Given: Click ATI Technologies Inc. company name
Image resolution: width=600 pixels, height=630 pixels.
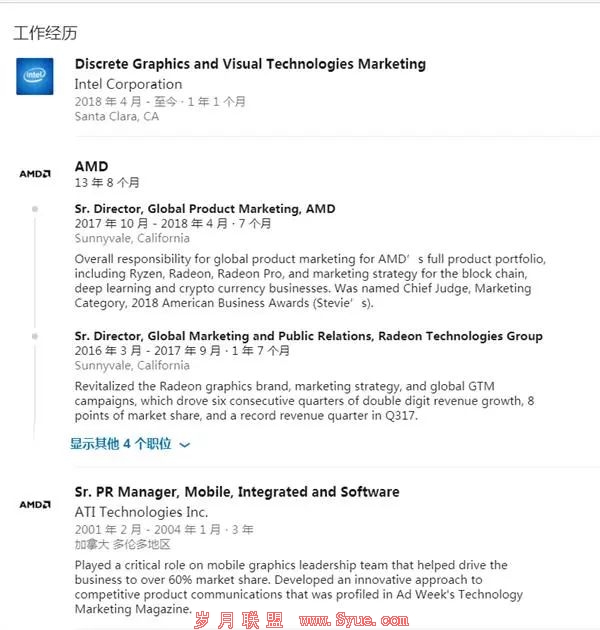Looking at the screenshot, I should pos(141,512).
